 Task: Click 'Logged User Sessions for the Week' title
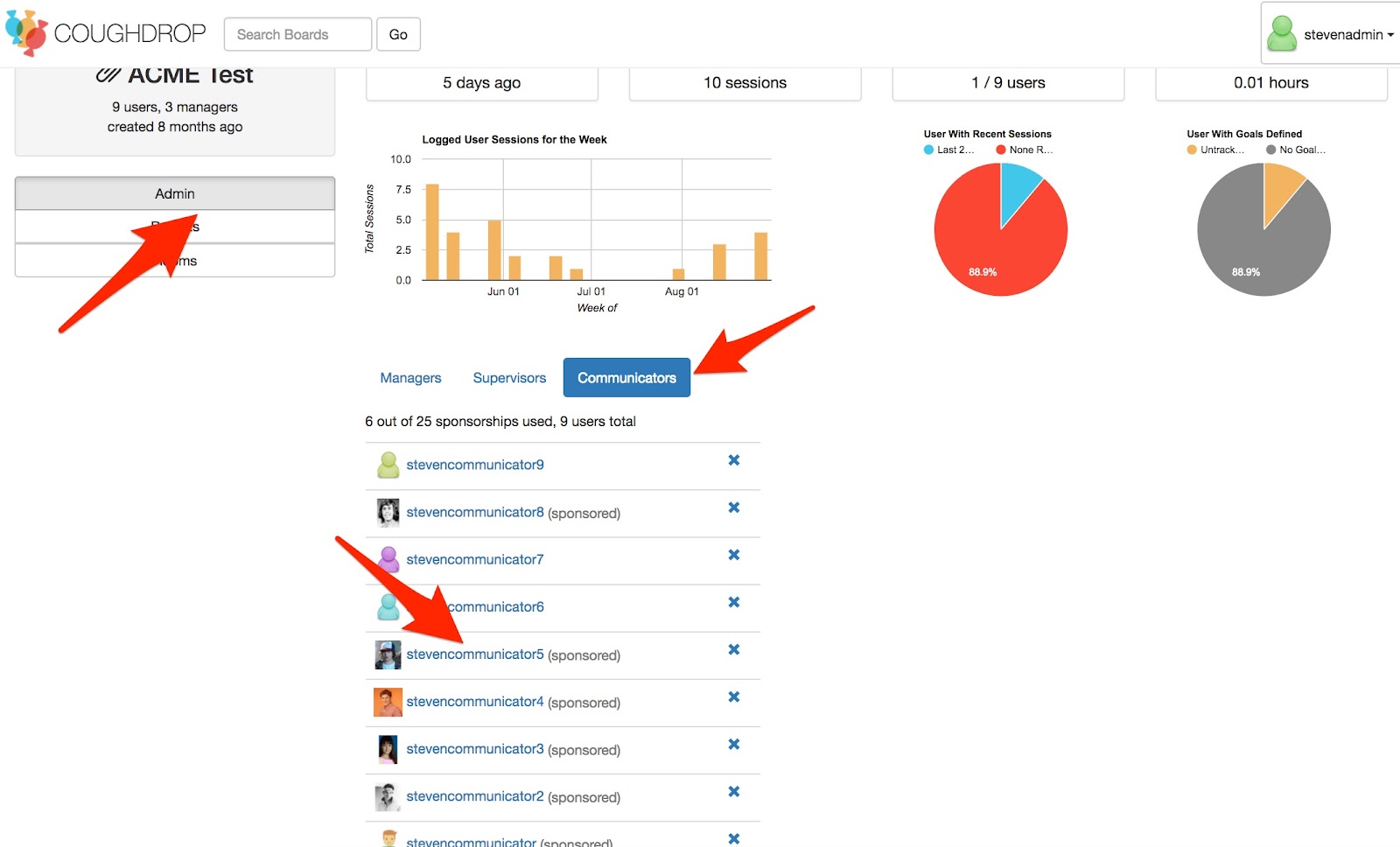click(x=514, y=139)
